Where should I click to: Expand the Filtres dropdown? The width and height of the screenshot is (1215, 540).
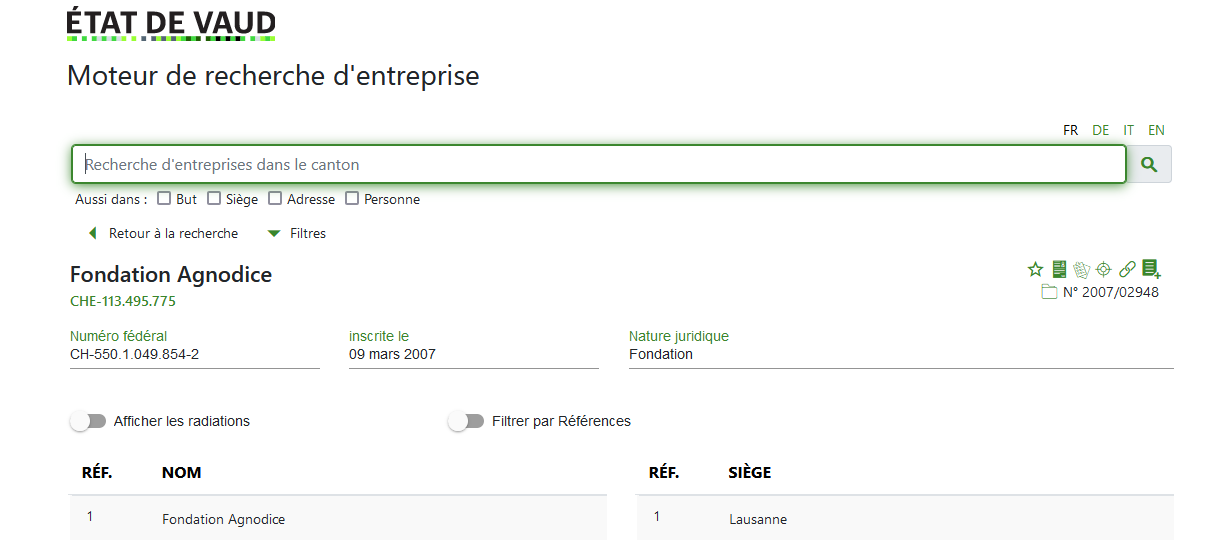click(297, 233)
